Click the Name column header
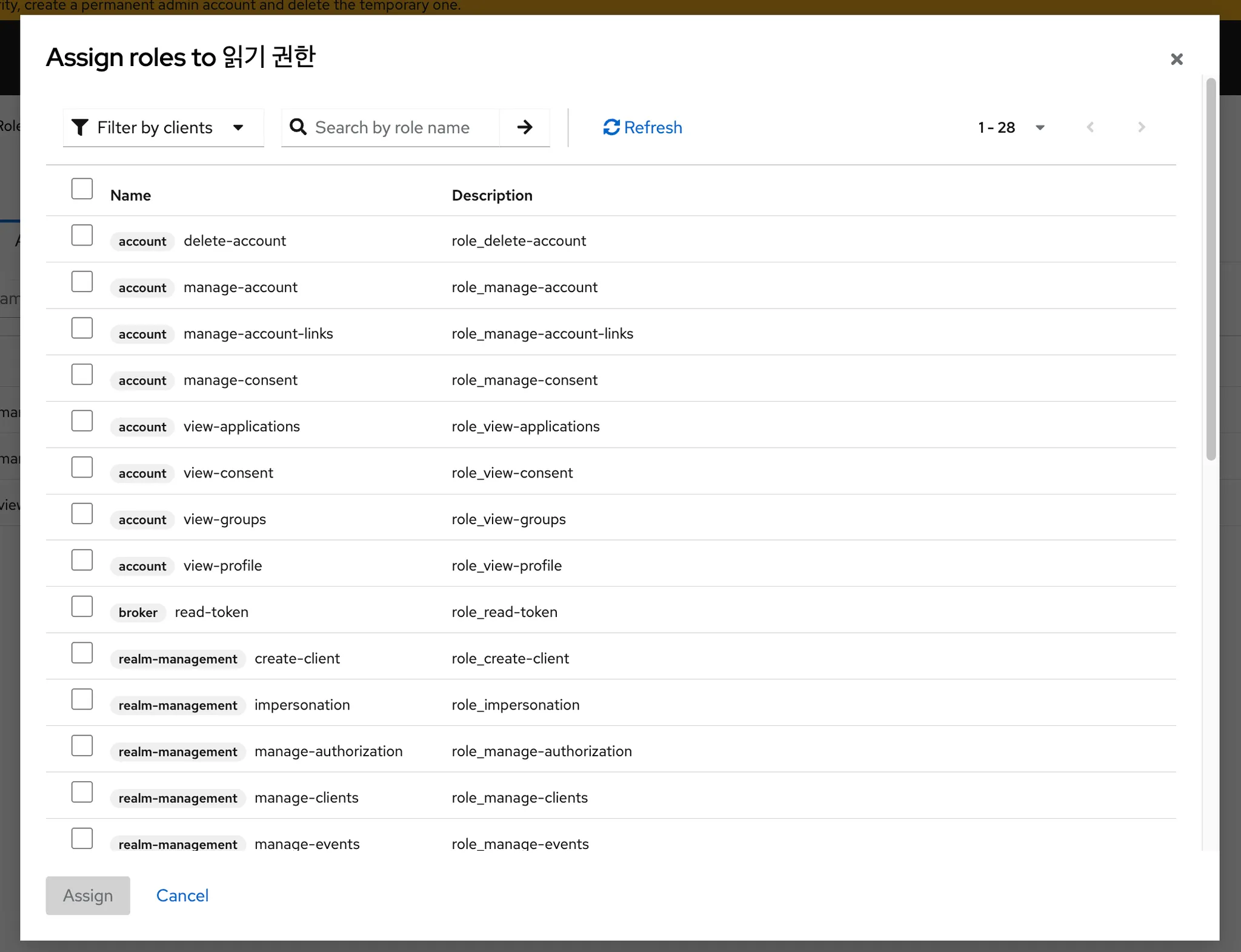This screenshot has width=1241, height=952. click(x=130, y=195)
